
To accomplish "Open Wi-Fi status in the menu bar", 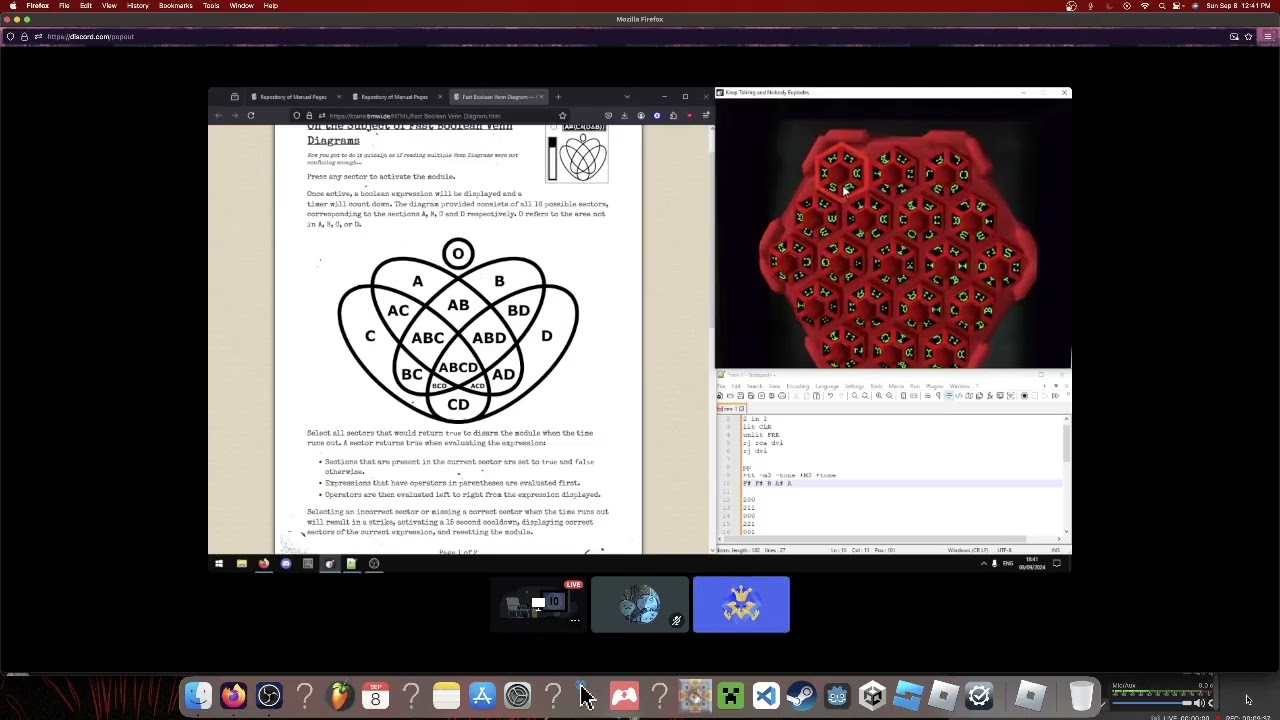I will [x=1145, y=6].
